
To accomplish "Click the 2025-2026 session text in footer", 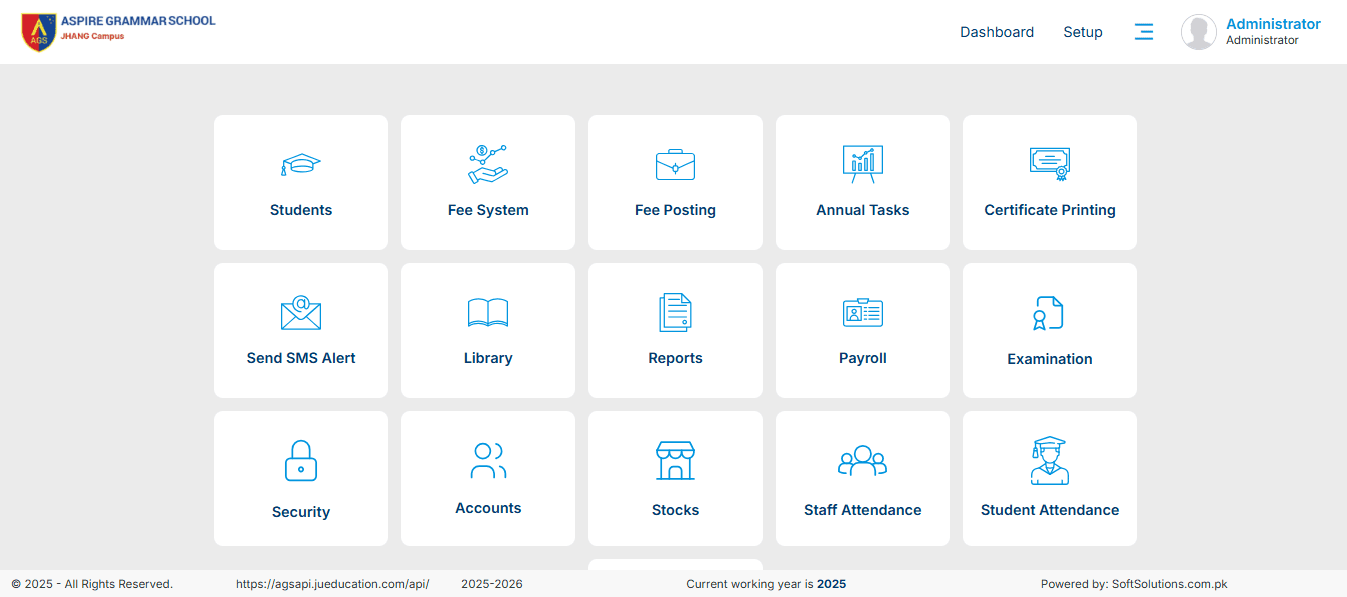I will [x=492, y=584].
